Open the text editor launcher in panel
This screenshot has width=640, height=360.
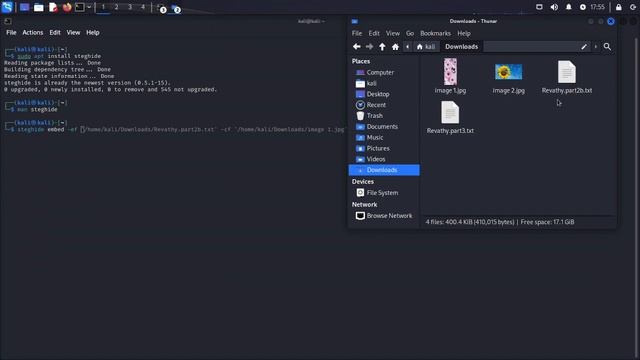tap(53, 7)
